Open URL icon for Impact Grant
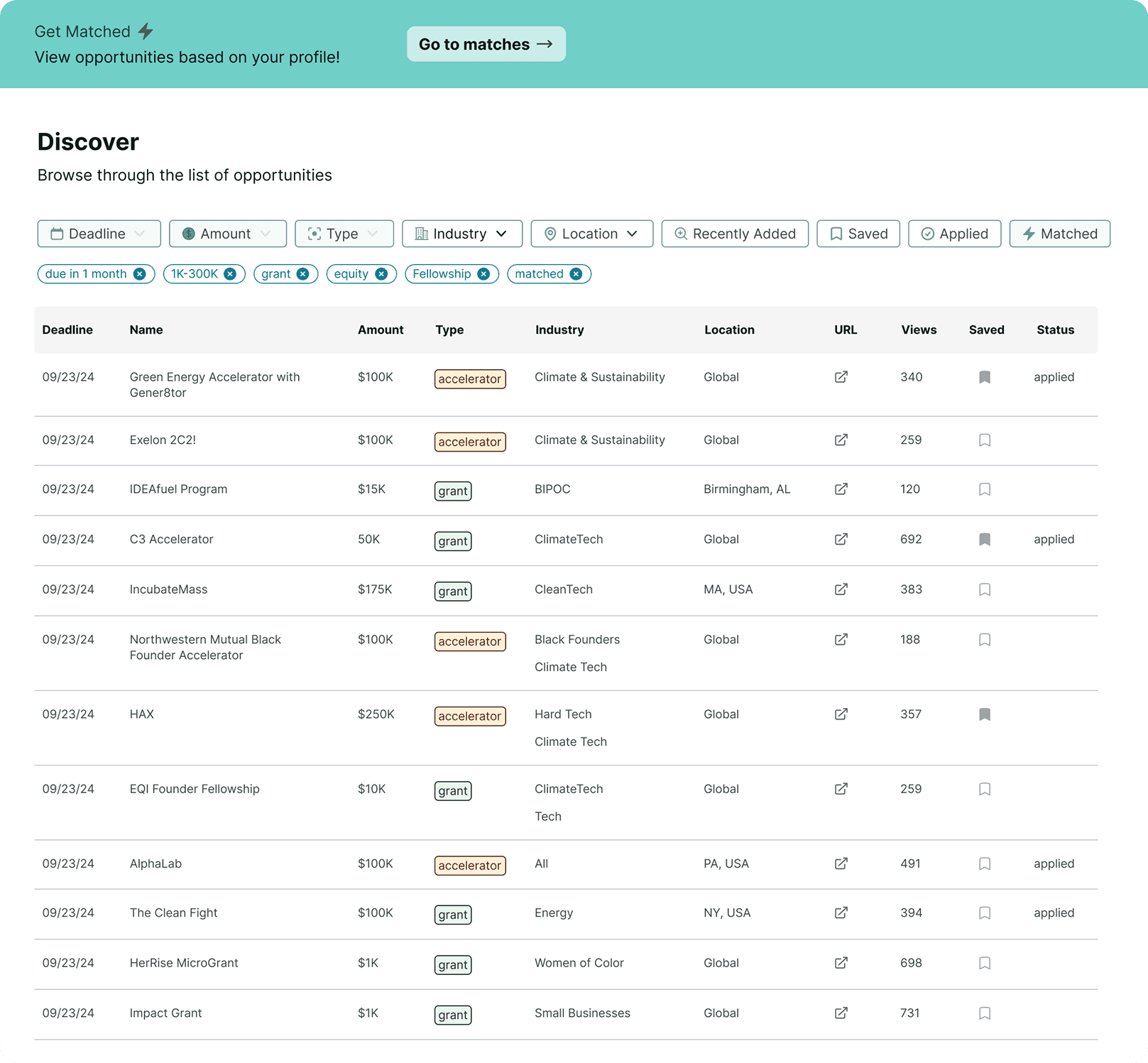This screenshot has height=1063, width=1148. 841,1013
